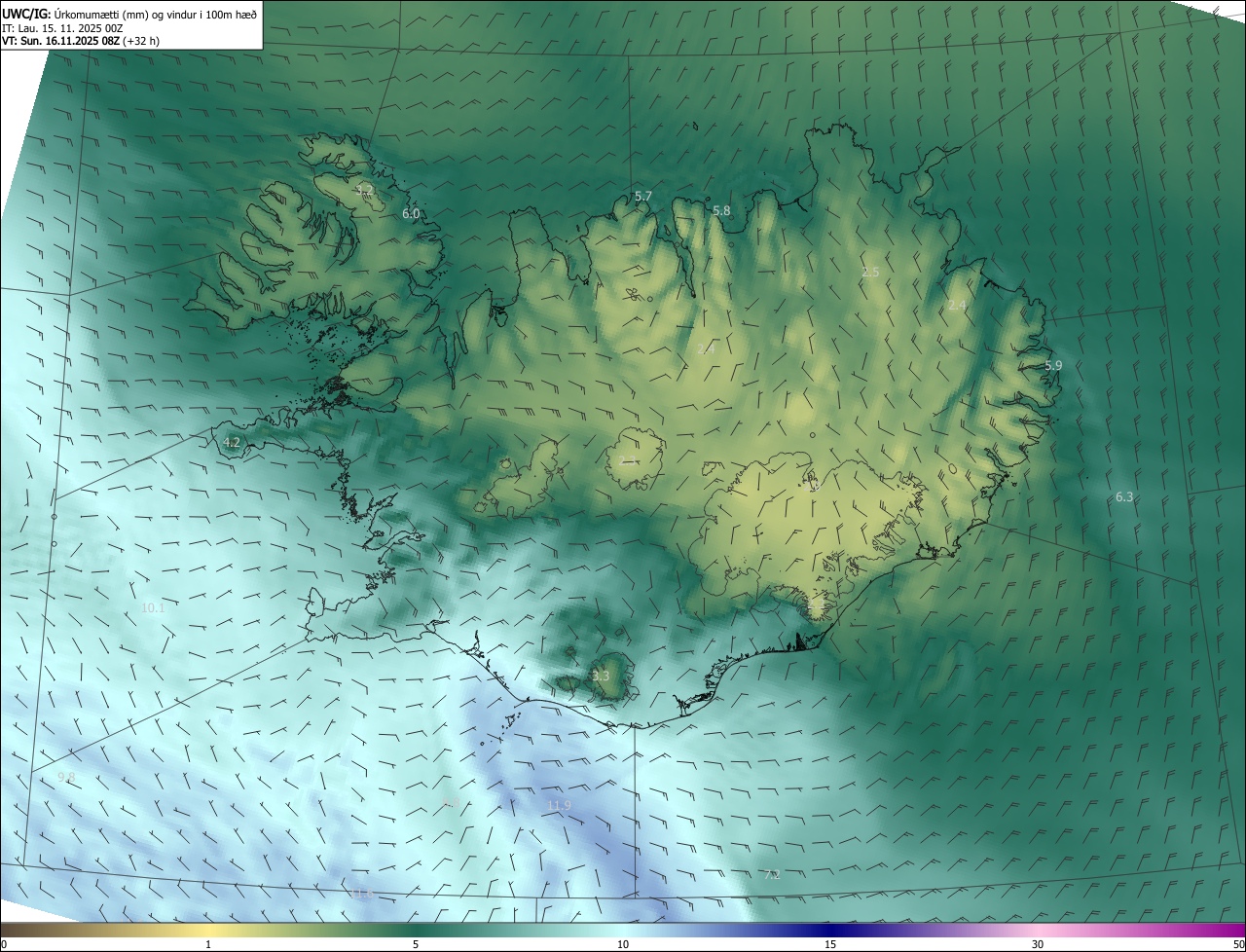Screen dimensions: 1246x952
Task: Select the 9.8 precipitation value label
Action: point(66,776)
